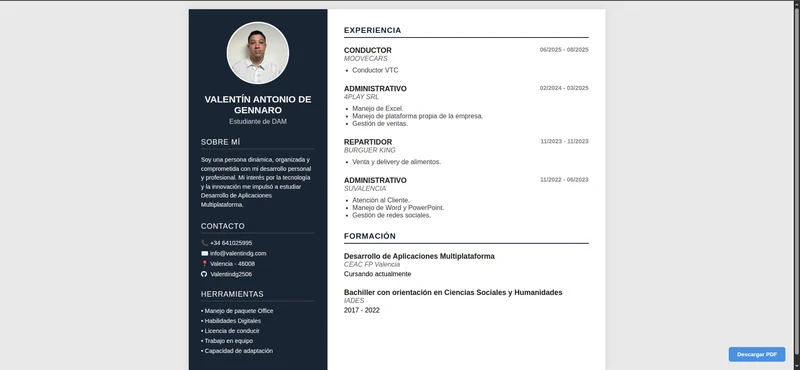
Task: Click the name Valentín Antonio De Gennaro
Action: click(258, 105)
